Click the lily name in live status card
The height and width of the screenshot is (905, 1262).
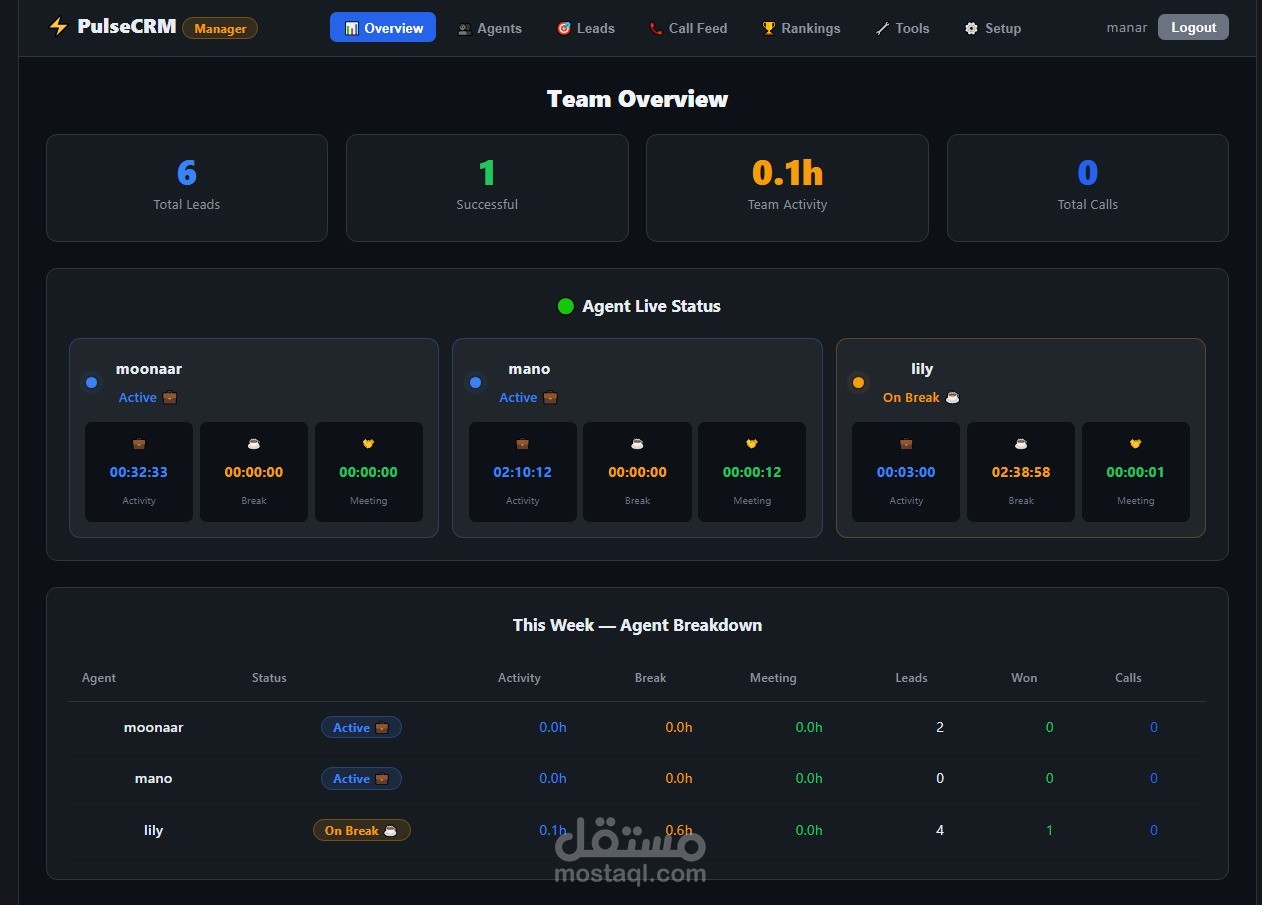[922, 369]
